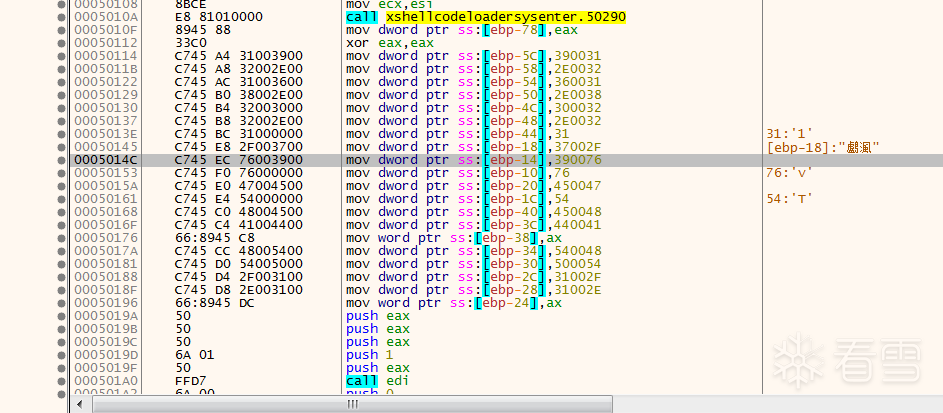Viewport: 943px width, 413px height.
Task: Select bytes C745 EC 76003900
Action: 238,160
